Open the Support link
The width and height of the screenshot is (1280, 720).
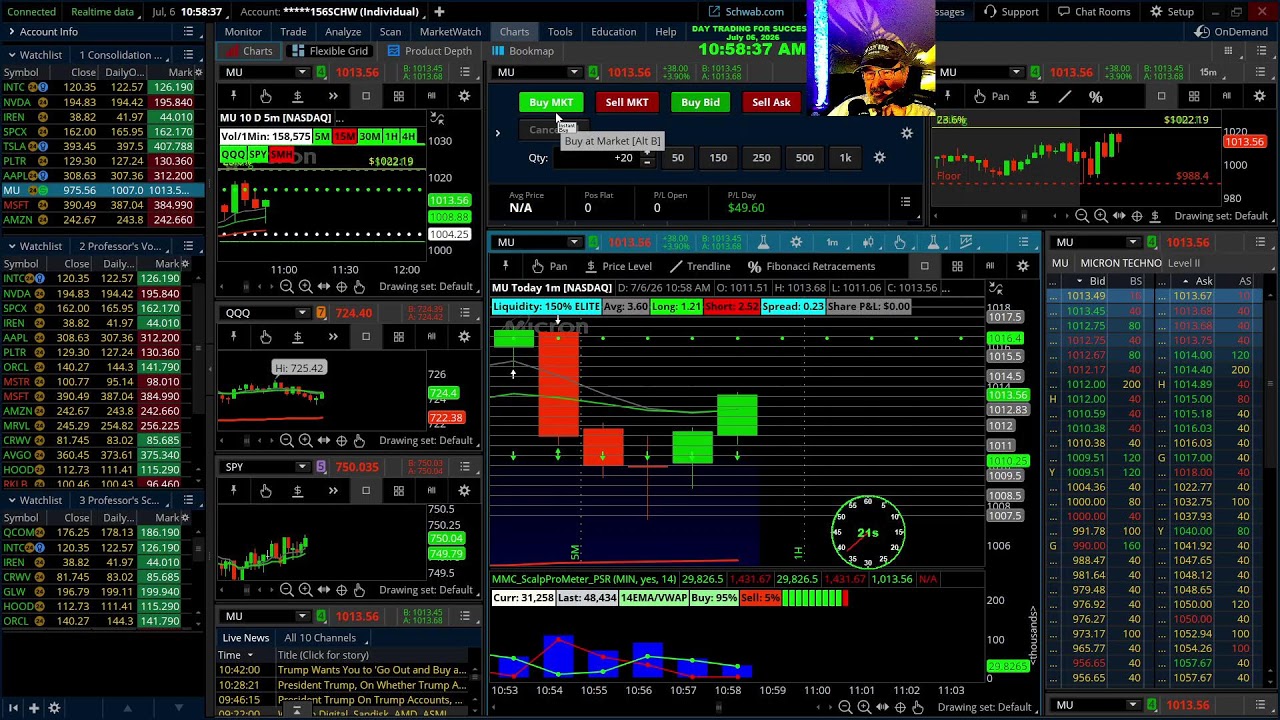point(1011,11)
